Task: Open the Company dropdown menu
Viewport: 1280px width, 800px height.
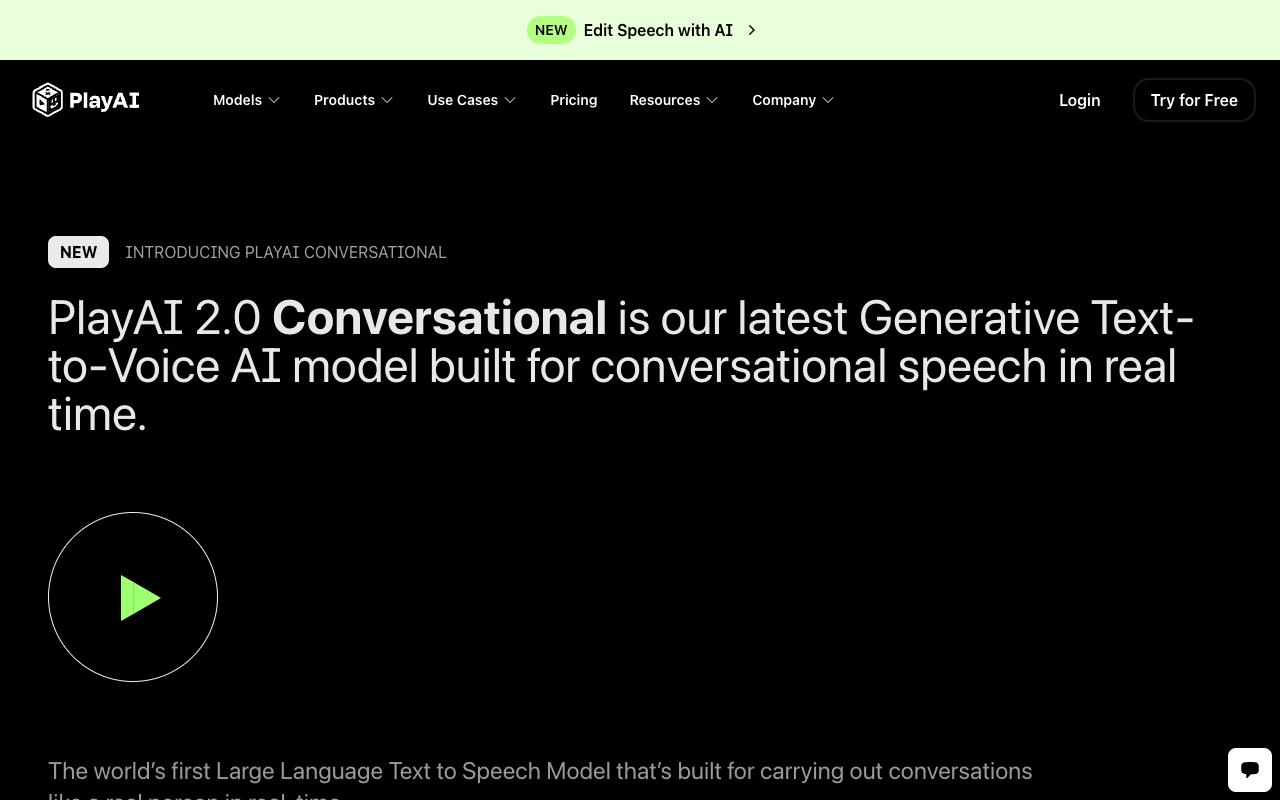Action: (x=793, y=100)
